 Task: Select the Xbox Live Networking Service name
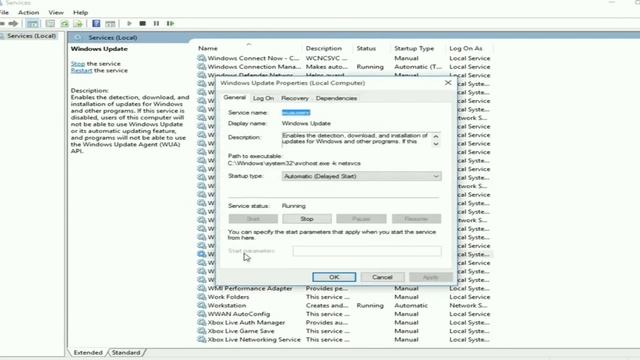click(254, 339)
